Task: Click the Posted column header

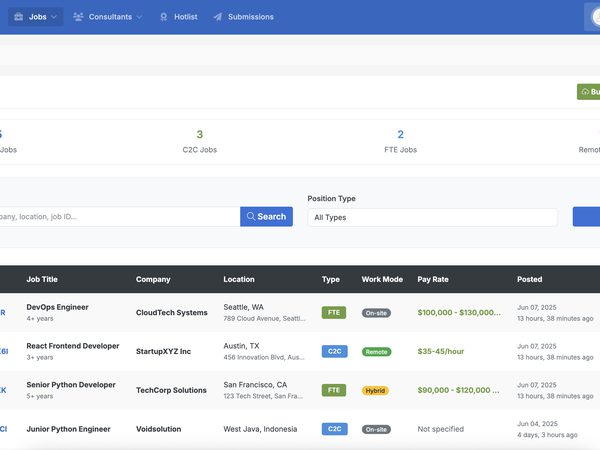Action: (530, 279)
